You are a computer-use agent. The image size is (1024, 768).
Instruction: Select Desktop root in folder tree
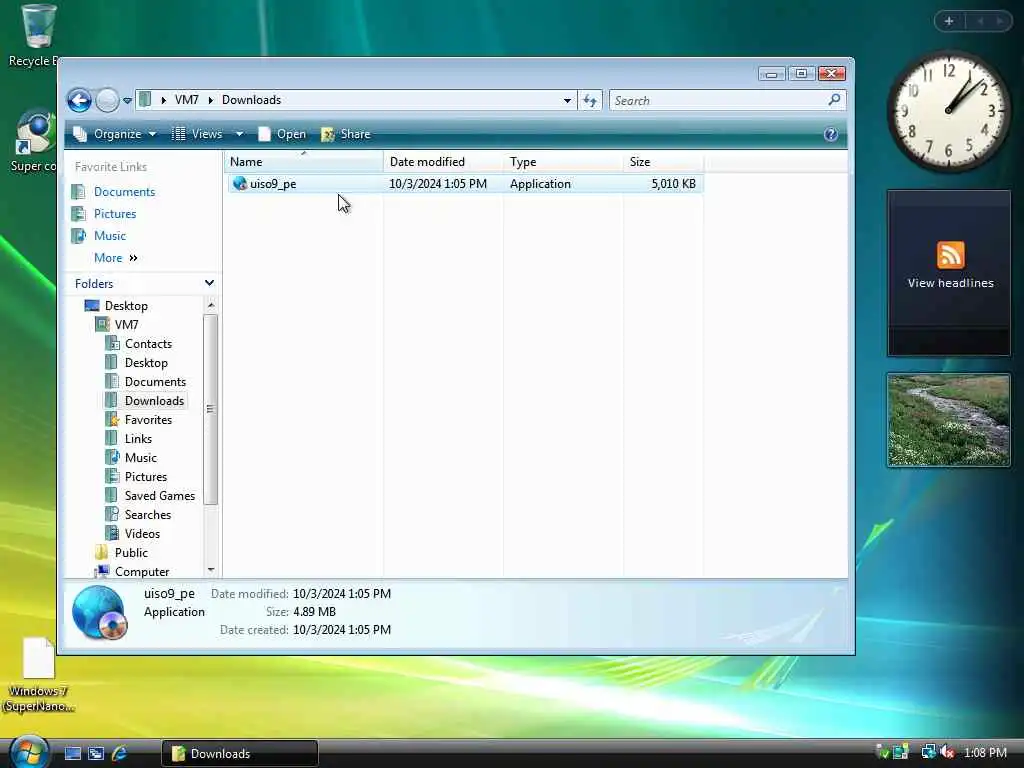point(126,306)
